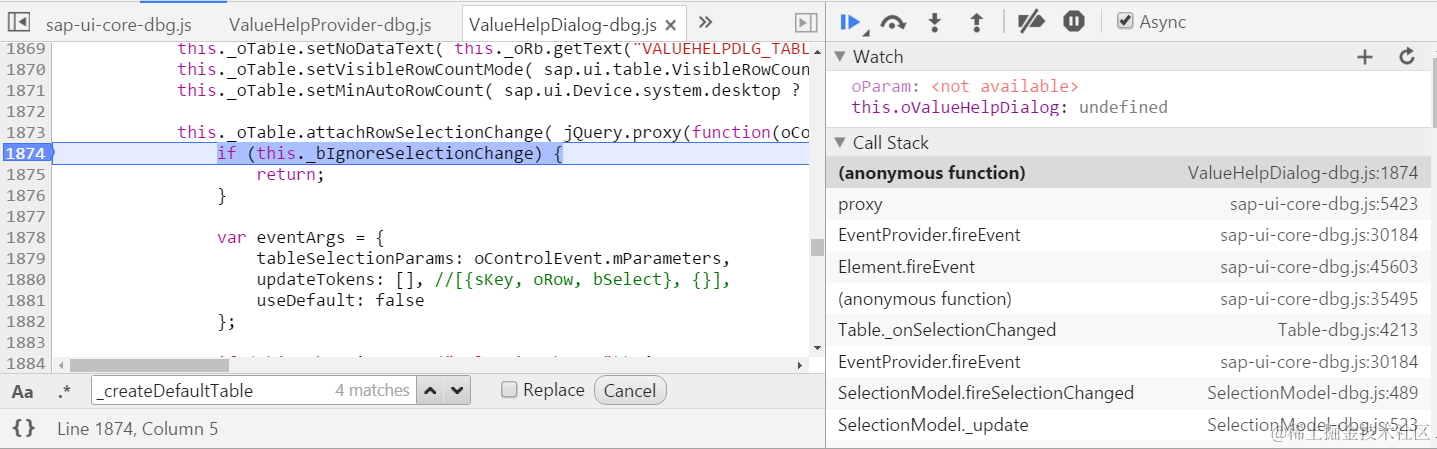Select the top (anonymous function) call frame
1437x449 pixels.
[1128, 173]
